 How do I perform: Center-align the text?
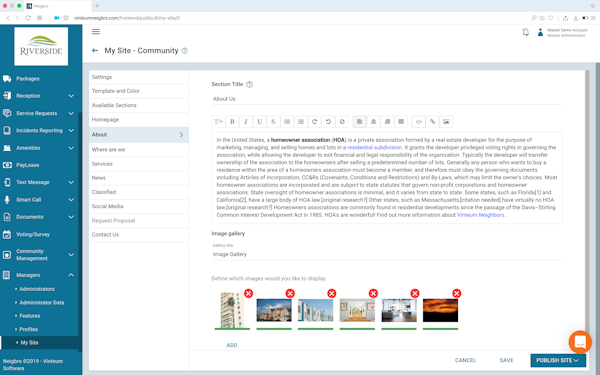(373, 122)
